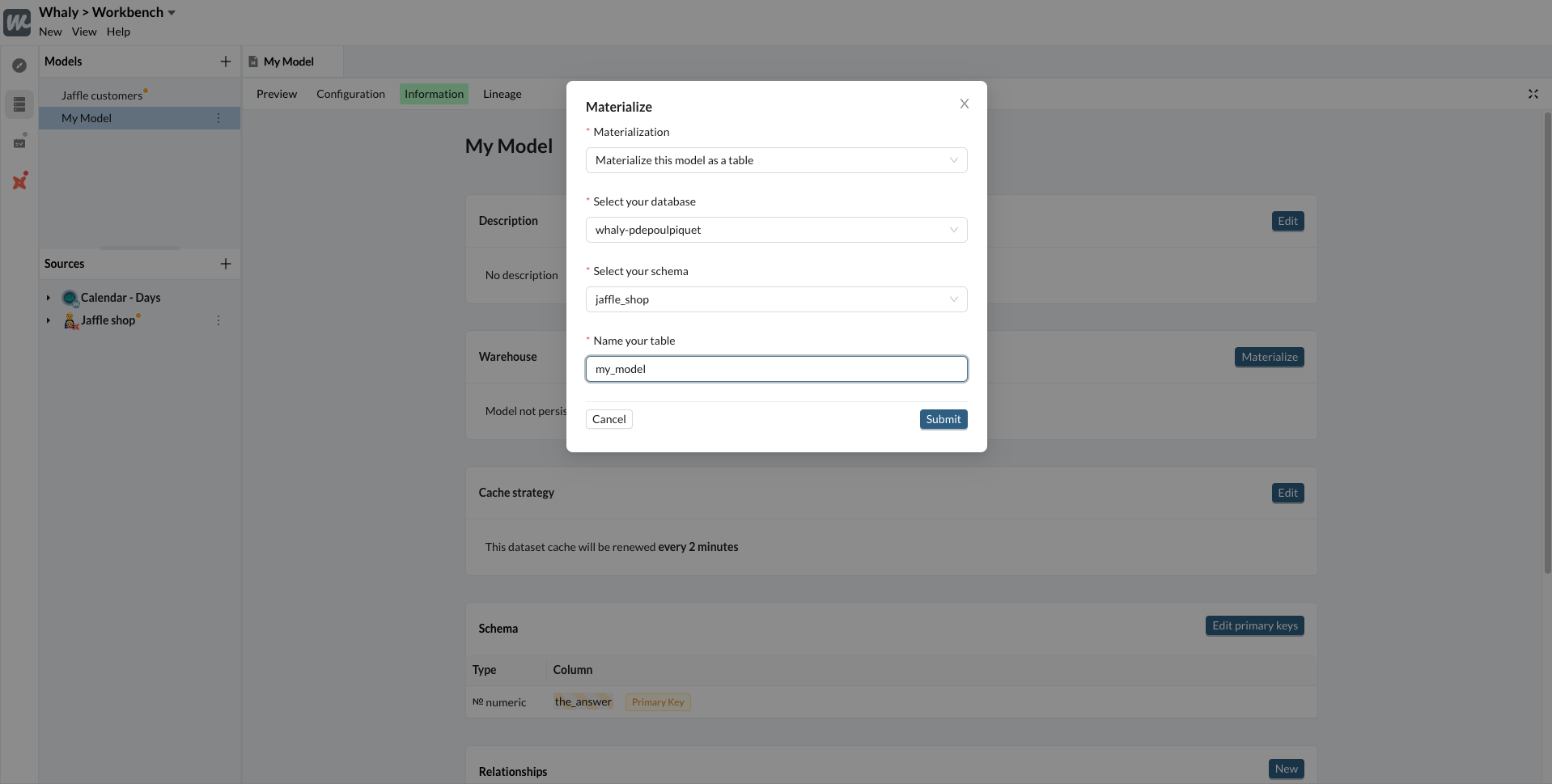
Task: Click Cancel in Materialize dialog
Action: (x=609, y=419)
